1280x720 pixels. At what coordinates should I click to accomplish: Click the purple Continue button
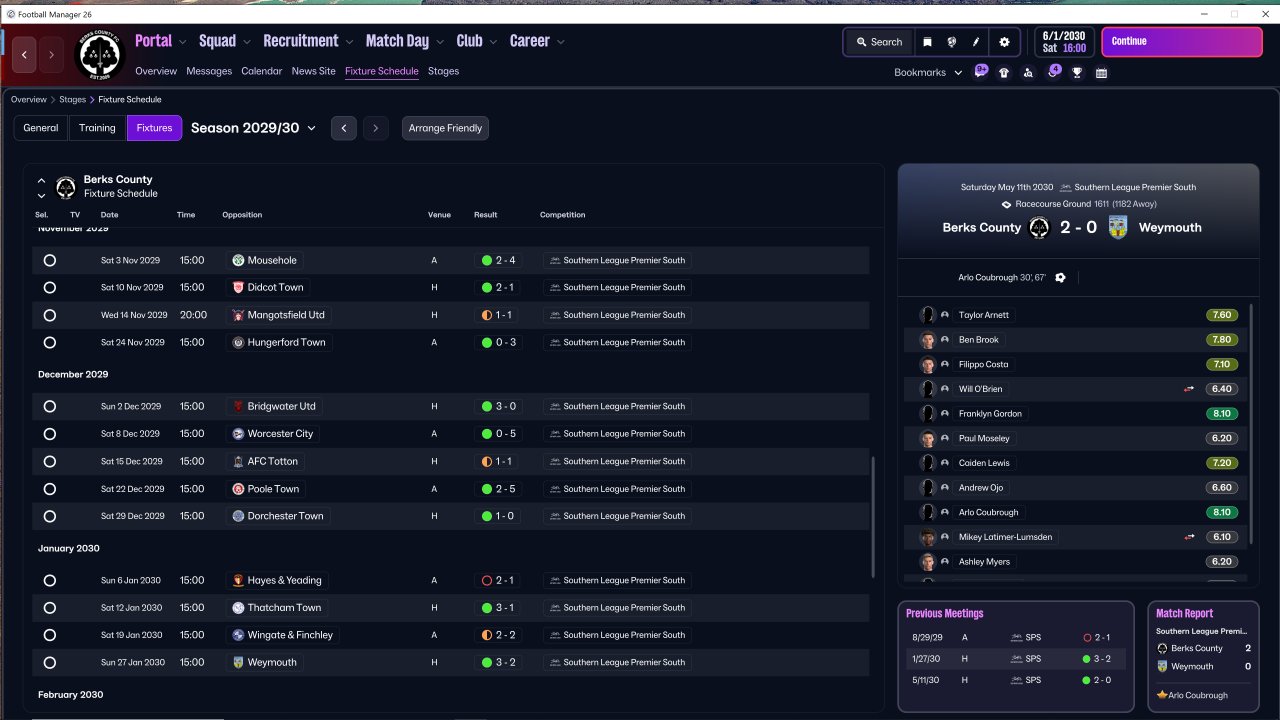[1182, 42]
